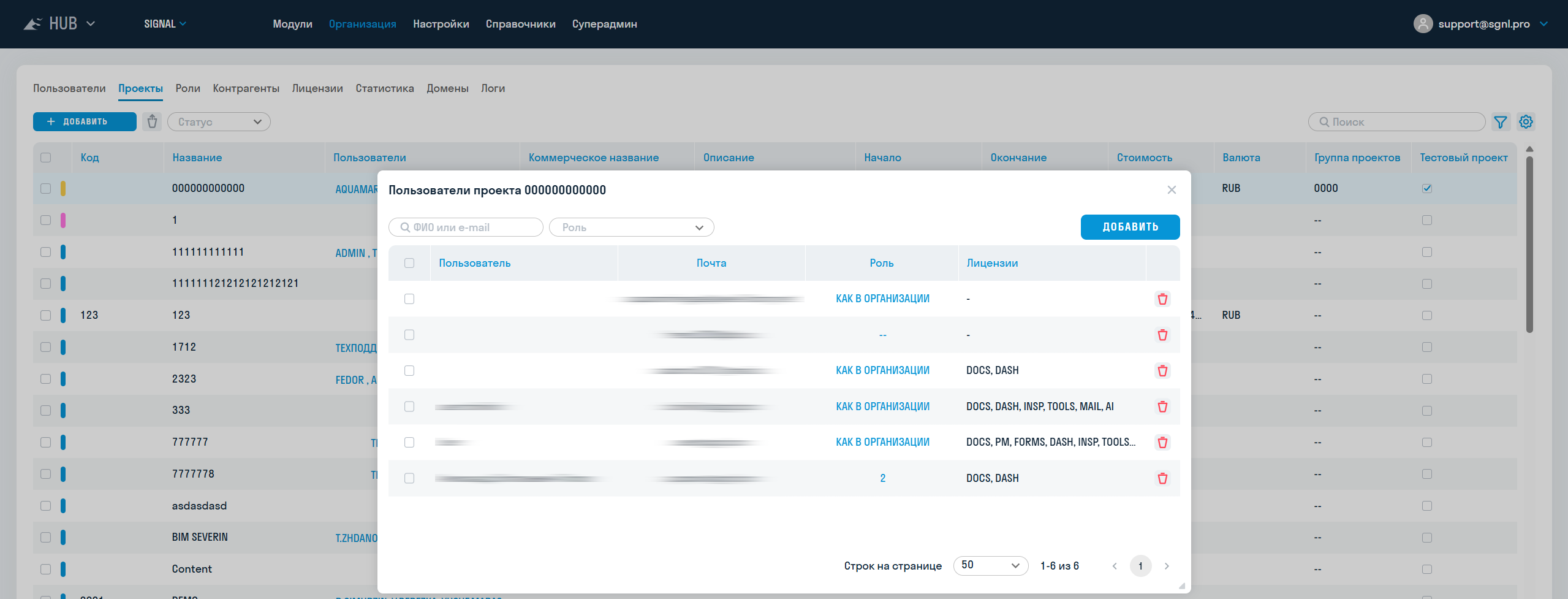
Task: Toggle test project checkbox for 000000000000
Action: pos(1427,188)
